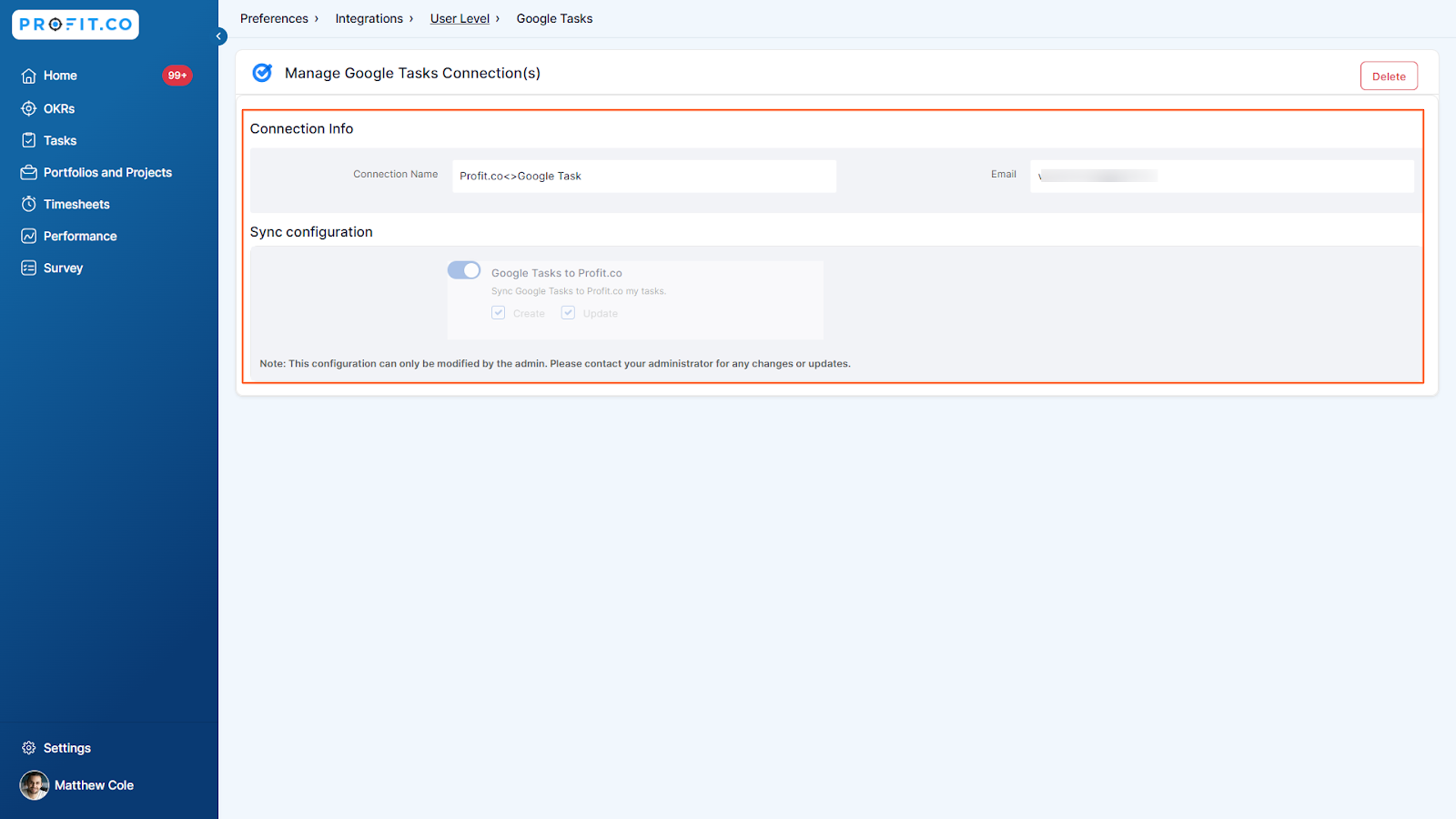The image size is (1456, 819).
Task: Toggle Google Tasks to Profit.co sync switch
Action: pyautogui.click(x=464, y=270)
